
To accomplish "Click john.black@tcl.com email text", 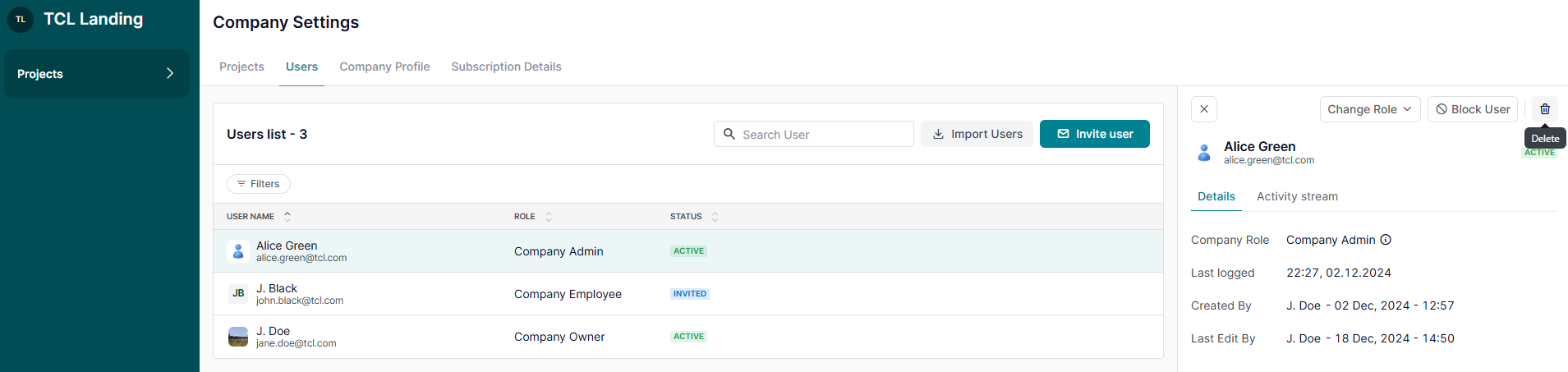I will (300, 301).
